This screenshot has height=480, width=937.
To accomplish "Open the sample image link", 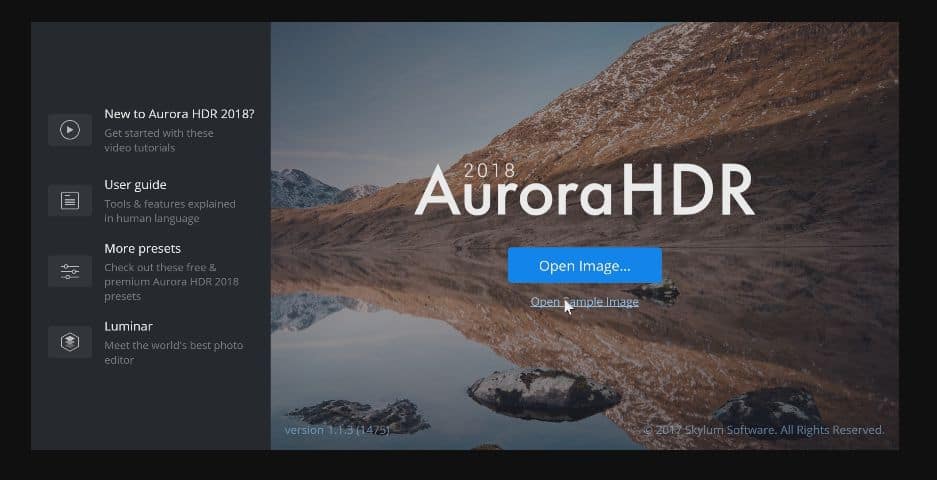I will click(x=584, y=302).
